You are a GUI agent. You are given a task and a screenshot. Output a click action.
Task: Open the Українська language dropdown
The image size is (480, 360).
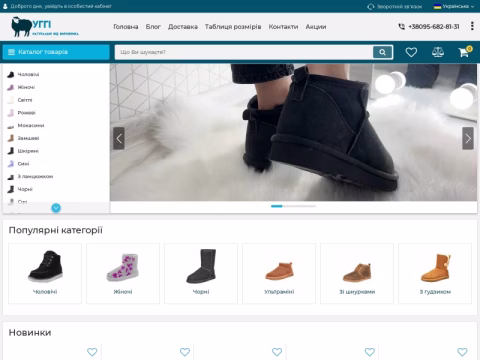(454, 6)
